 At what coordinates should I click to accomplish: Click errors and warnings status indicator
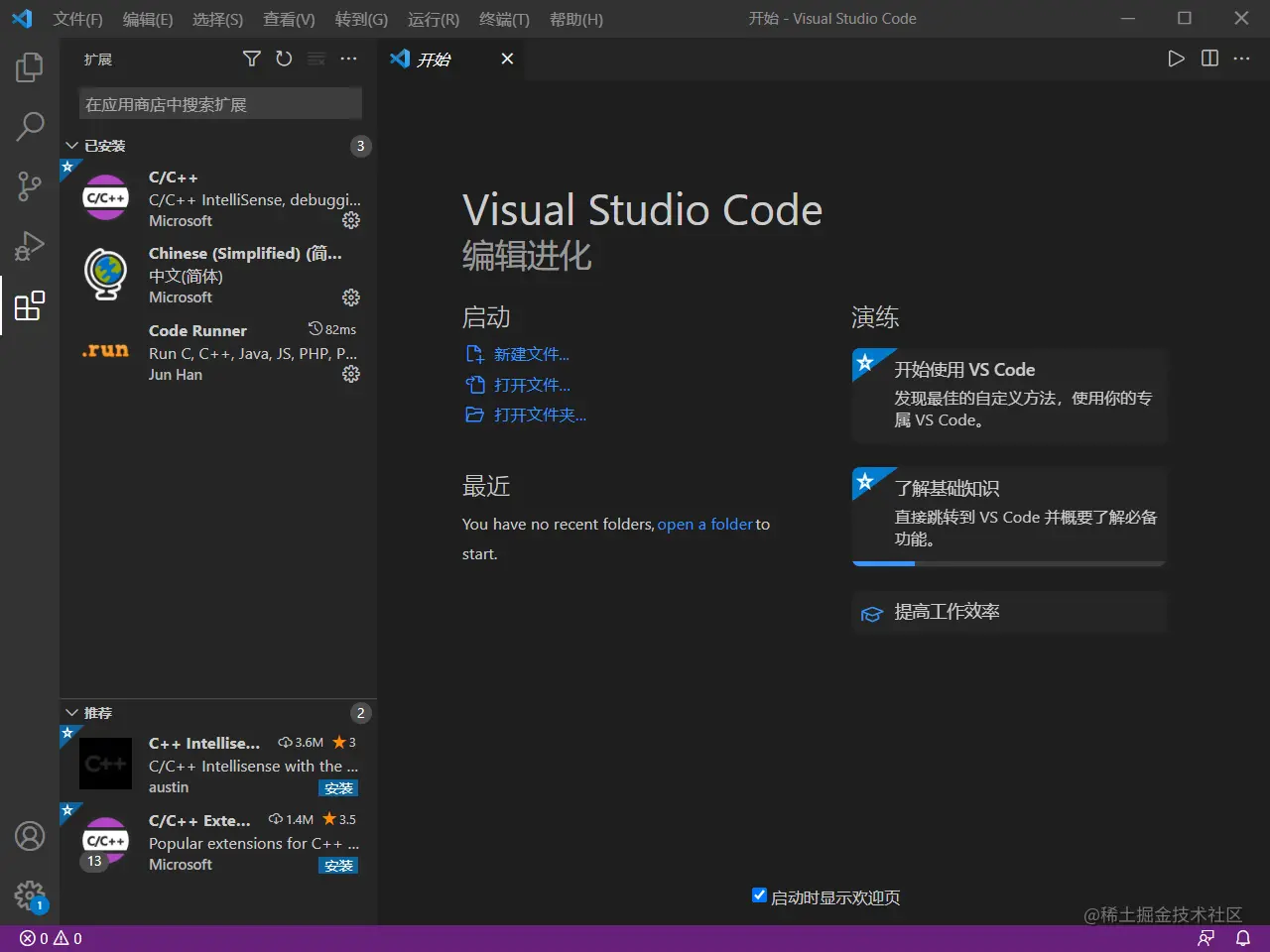pyautogui.click(x=51, y=938)
